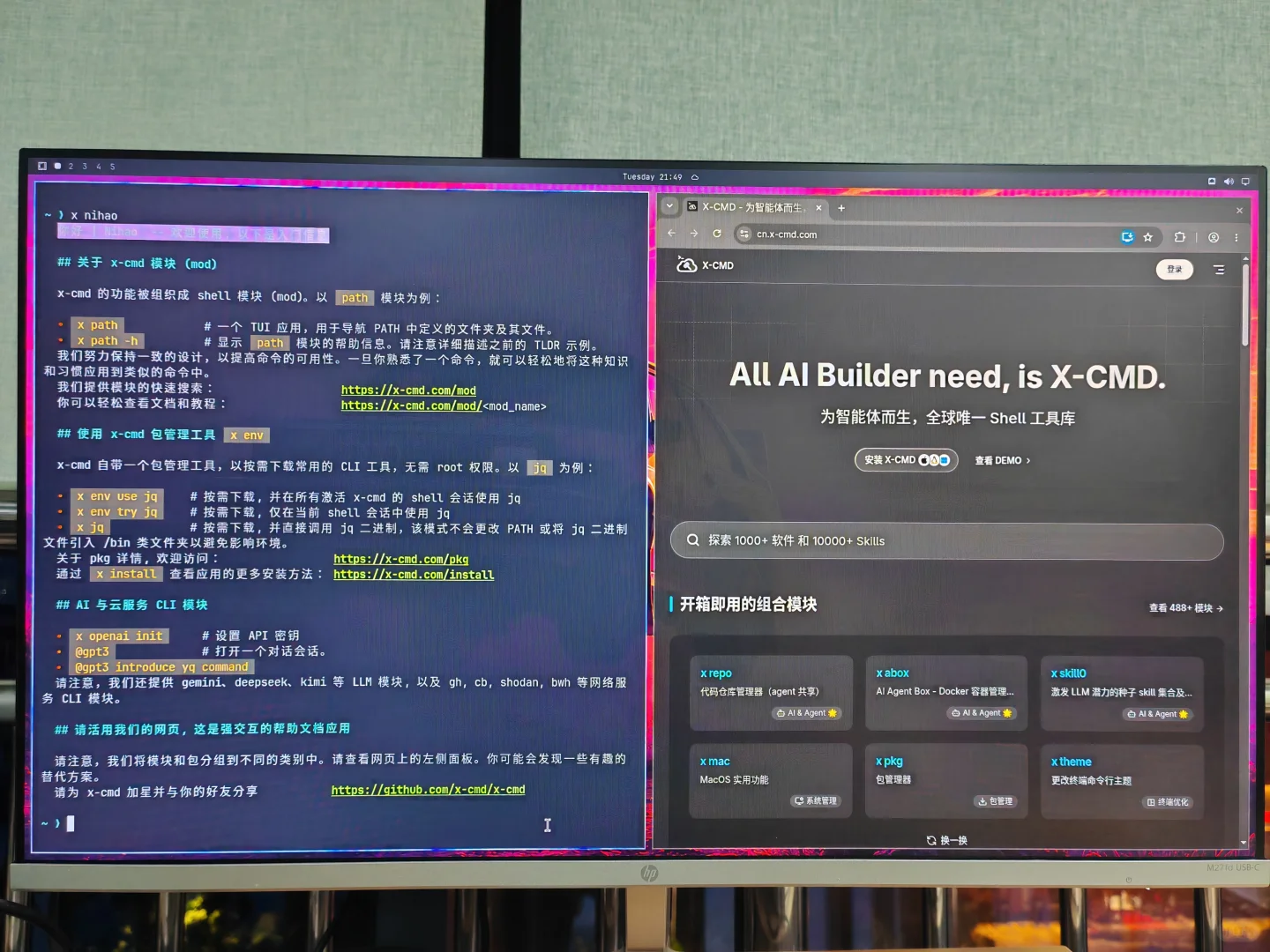The image size is (1270, 952).
Task: Click the 换一换 refresh modules button
Action: pos(947,840)
